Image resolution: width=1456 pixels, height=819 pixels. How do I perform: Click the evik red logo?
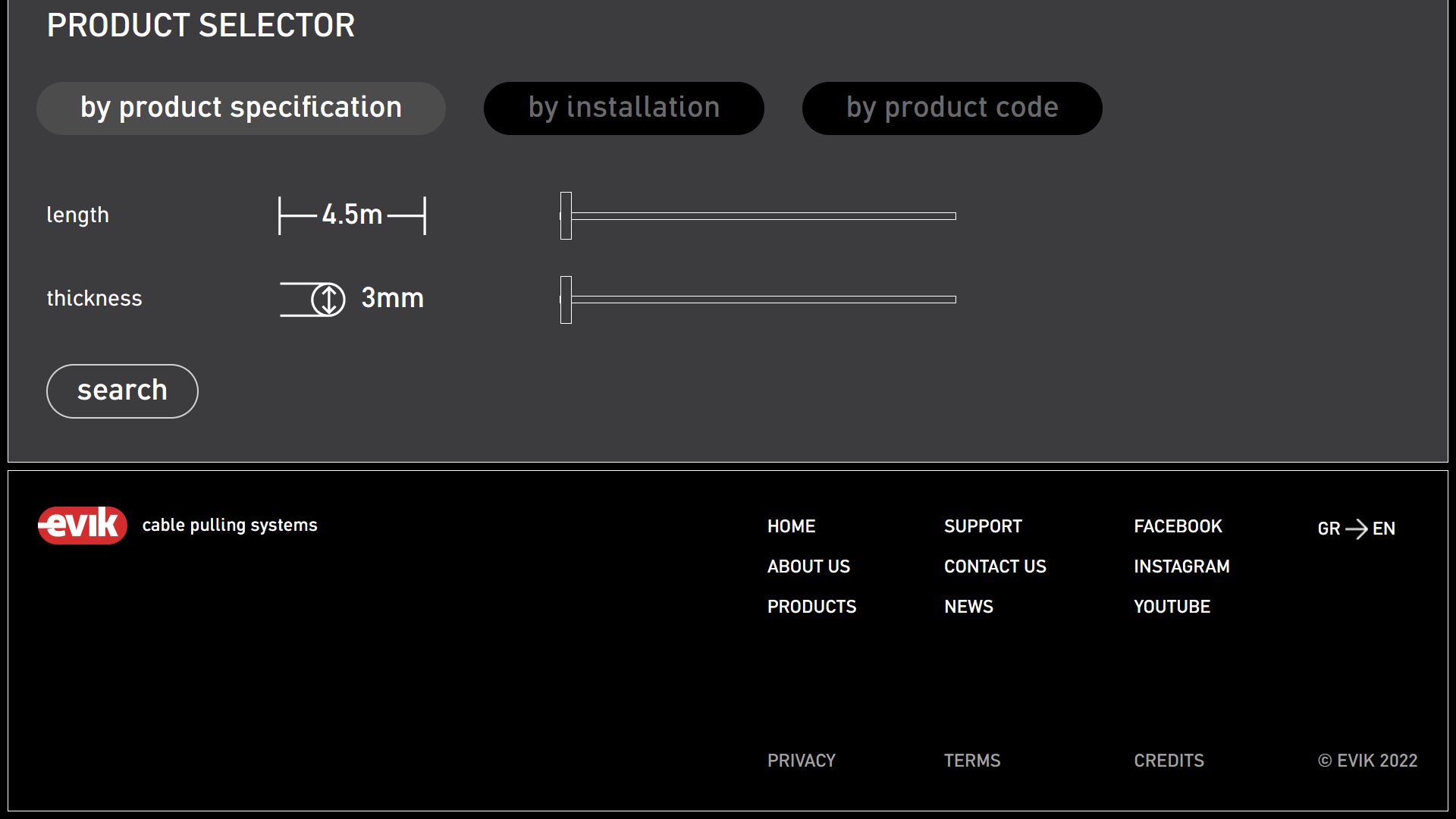83,526
